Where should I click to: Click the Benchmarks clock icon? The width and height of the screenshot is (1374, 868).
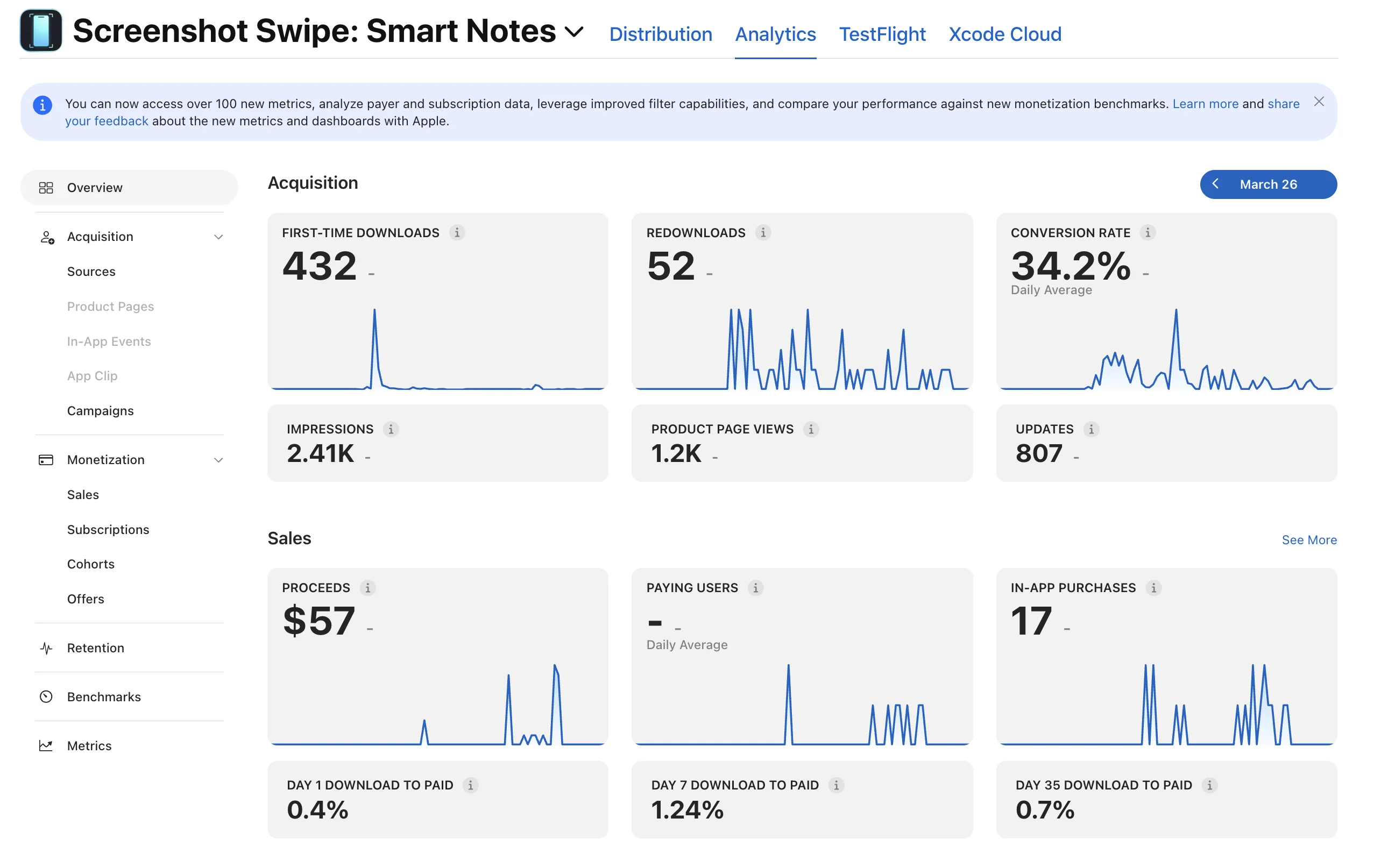pos(46,697)
